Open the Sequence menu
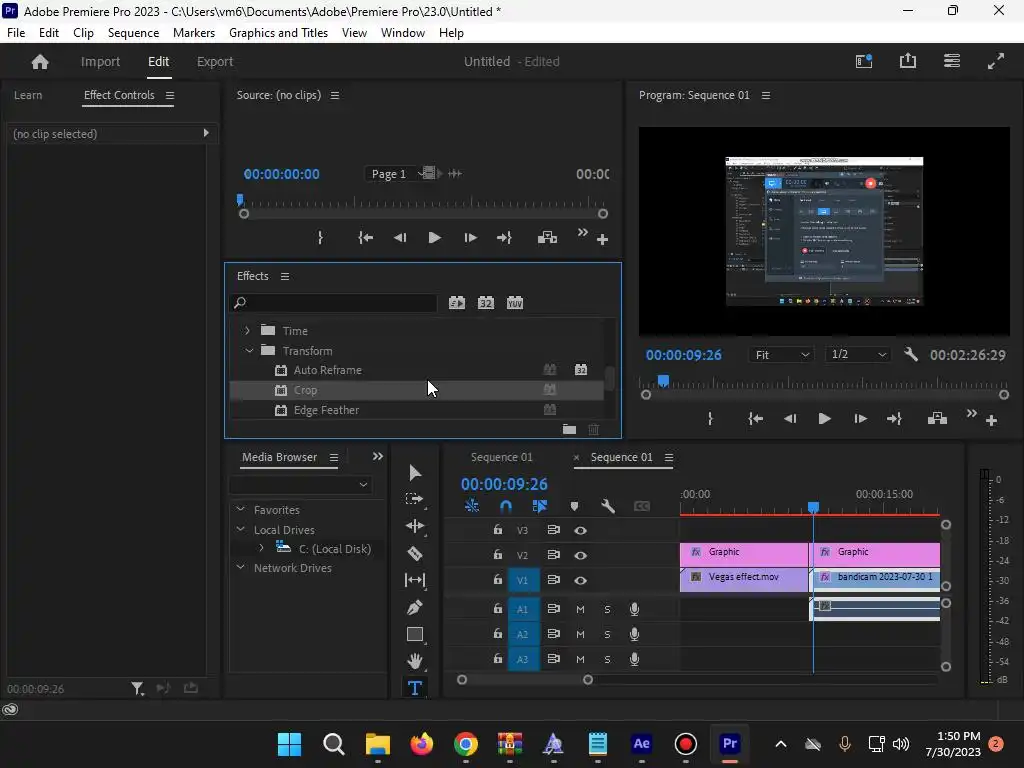Screen dimensions: 1024x768 coord(133,33)
